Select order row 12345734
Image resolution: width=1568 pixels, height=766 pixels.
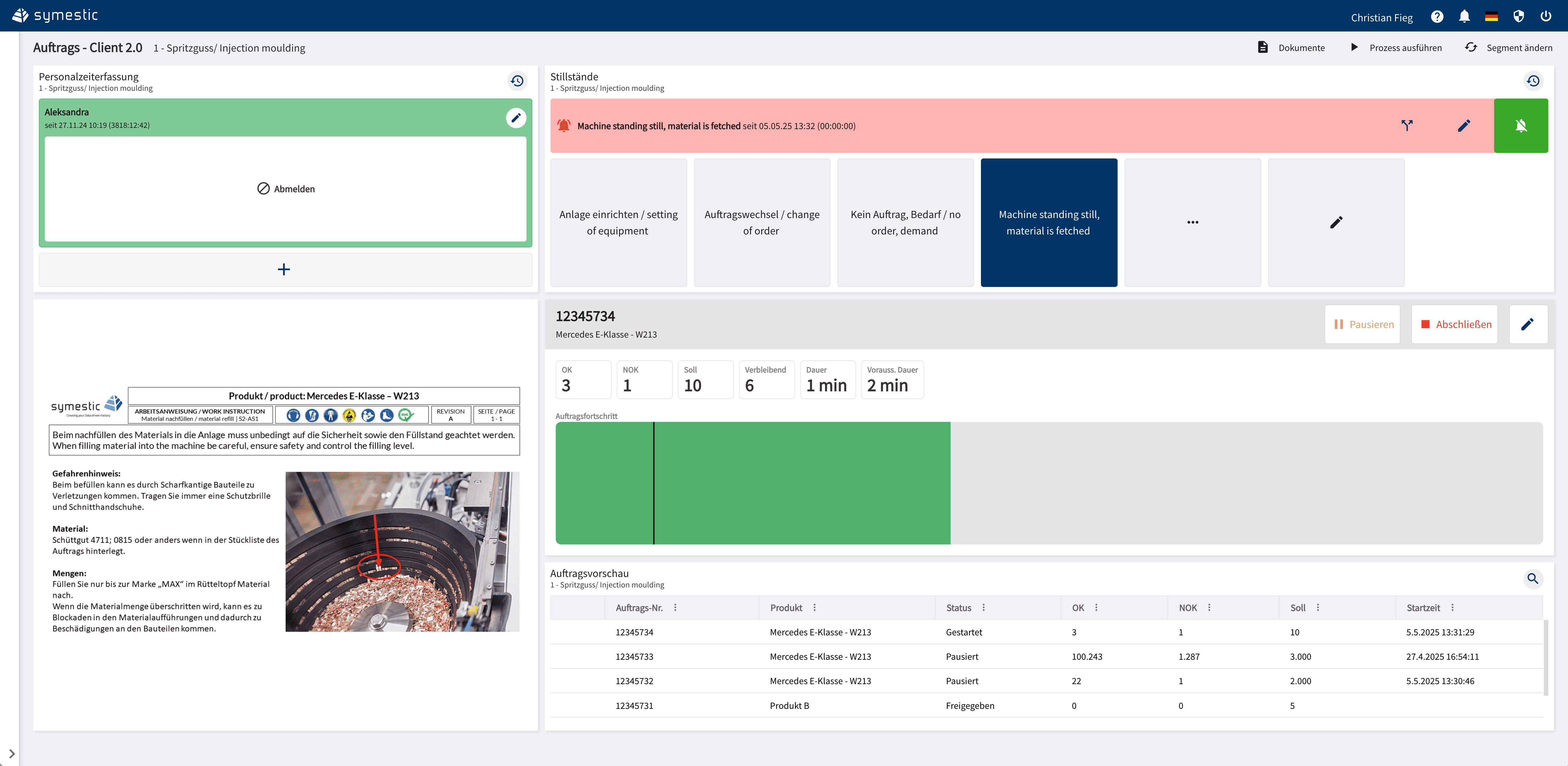point(1046,632)
